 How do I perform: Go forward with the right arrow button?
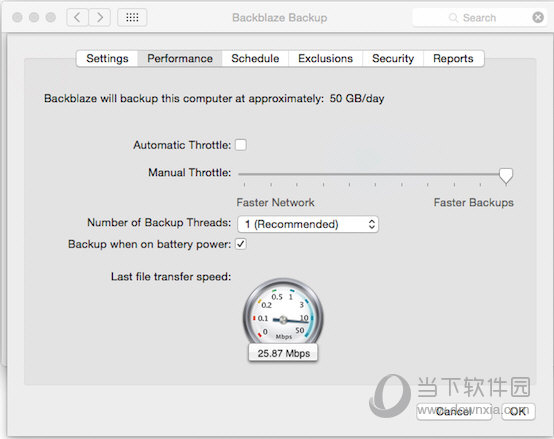tap(100, 17)
